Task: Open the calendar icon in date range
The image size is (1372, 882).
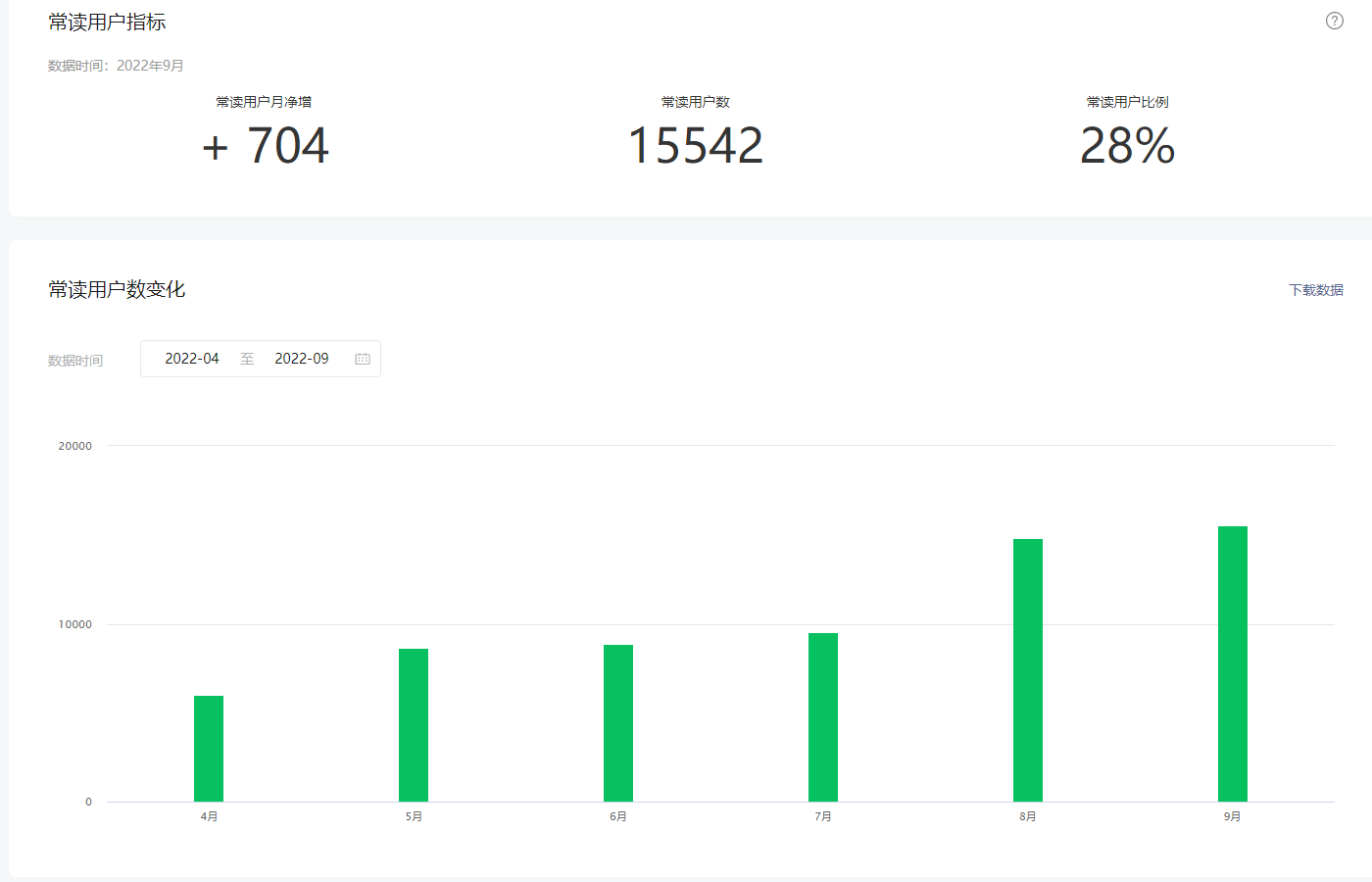Action: (363, 359)
